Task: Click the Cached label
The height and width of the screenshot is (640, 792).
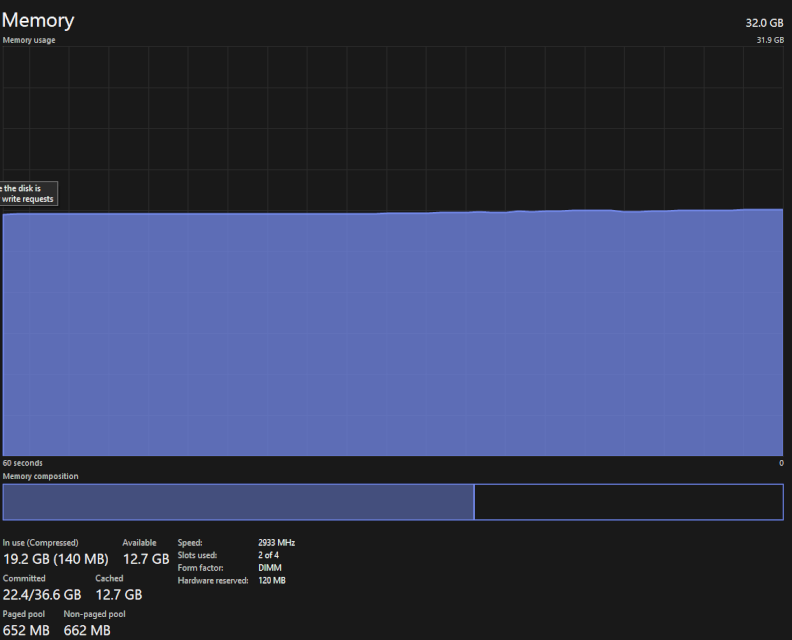Action: [x=109, y=578]
